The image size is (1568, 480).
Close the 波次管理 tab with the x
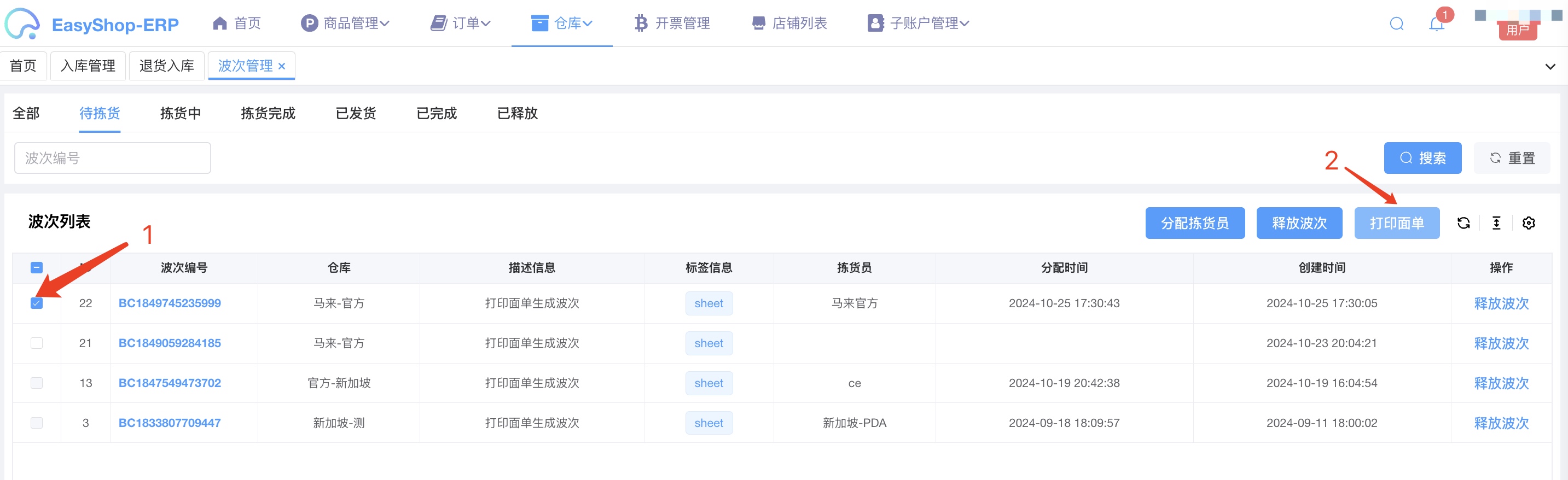coord(282,66)
